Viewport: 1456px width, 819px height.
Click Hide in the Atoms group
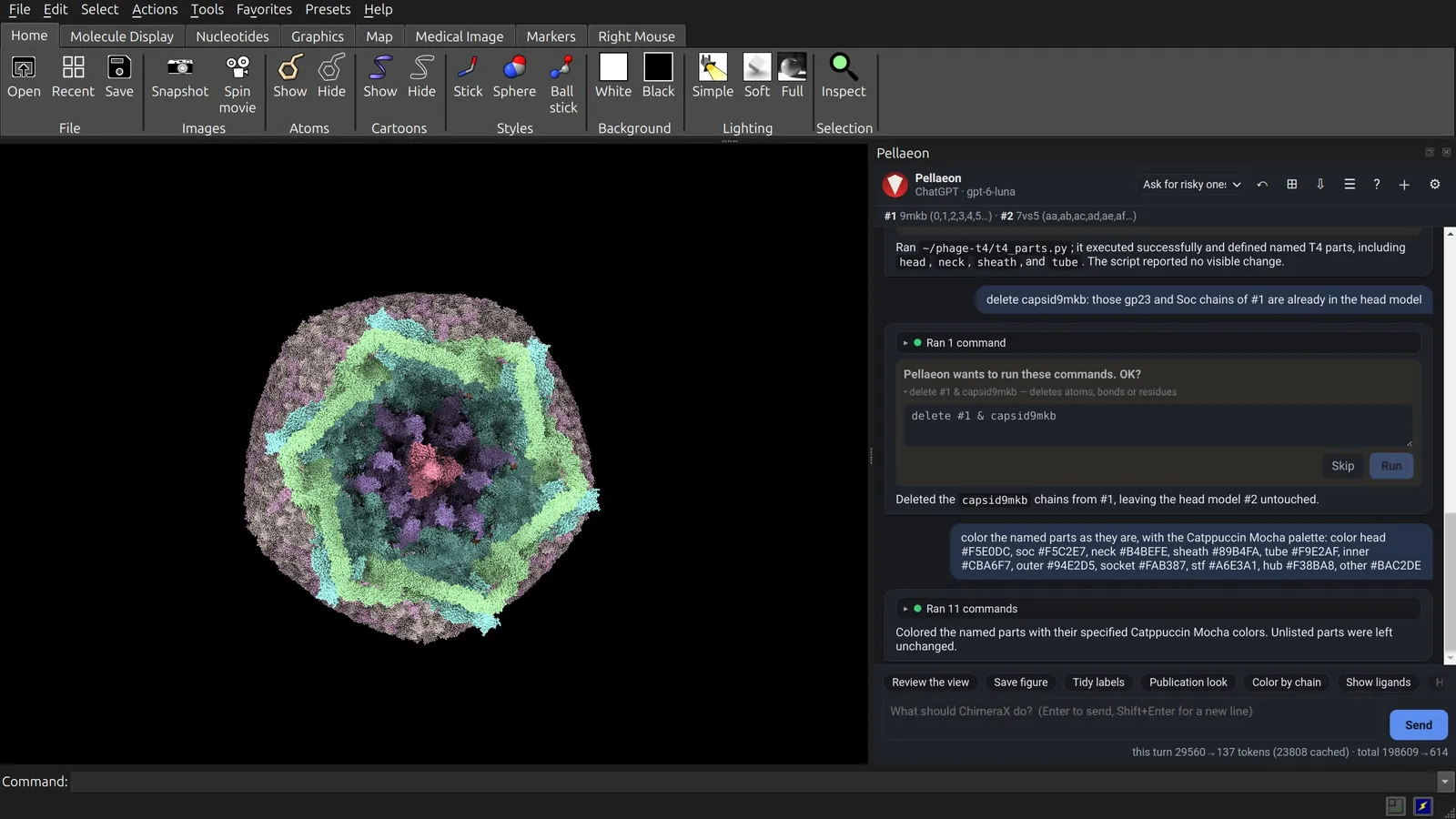tap(331, 76)
